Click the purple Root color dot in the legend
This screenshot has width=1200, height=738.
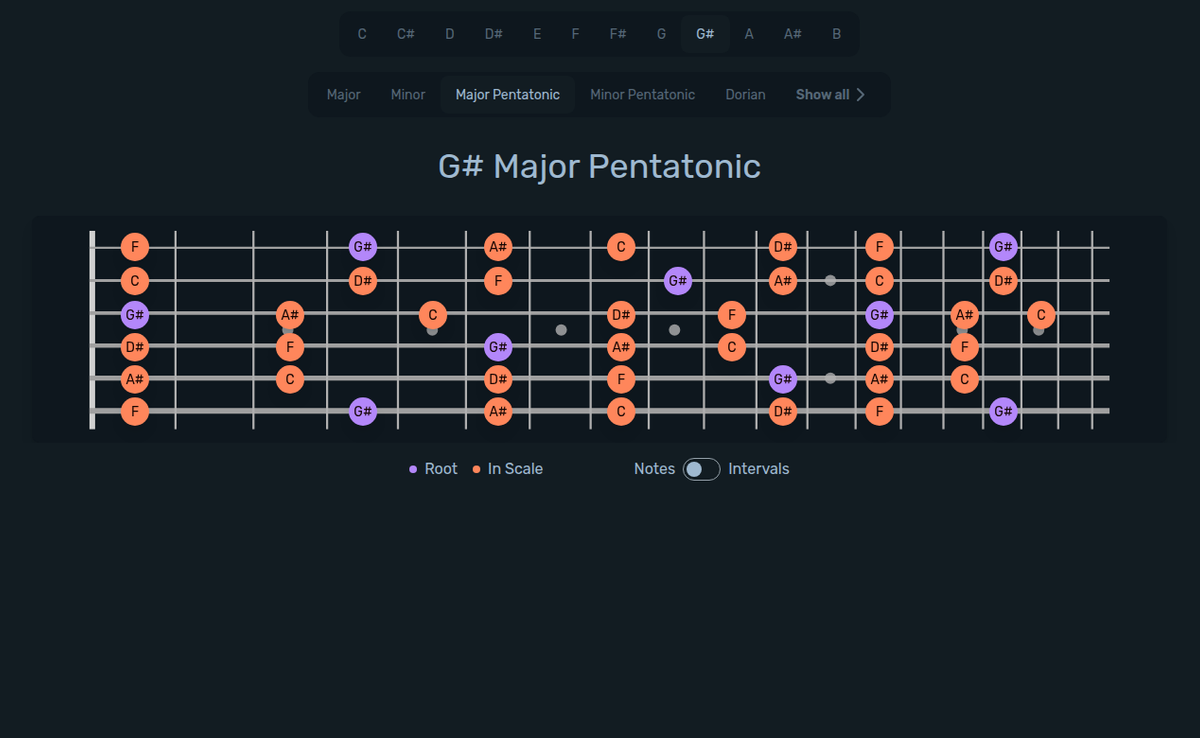pyautogui.click(x=413, y=468)
